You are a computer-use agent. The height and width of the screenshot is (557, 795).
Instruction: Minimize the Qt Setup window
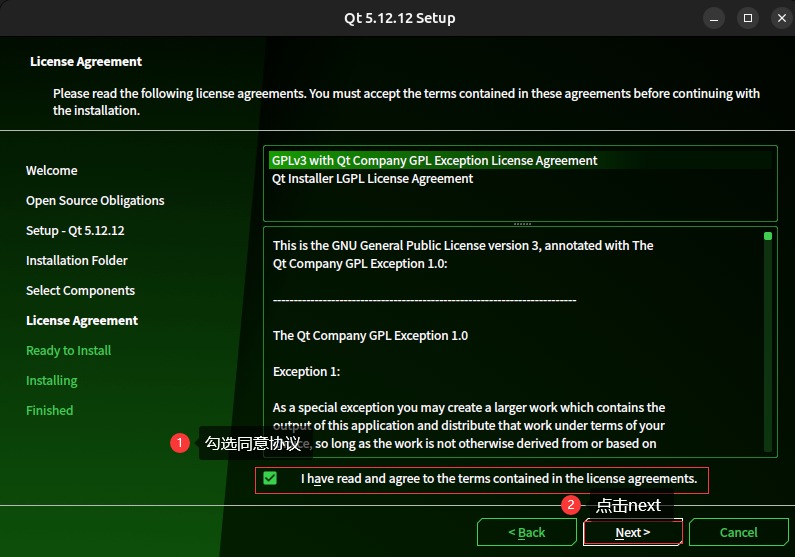pyautogui.click(x=714, y=18)
